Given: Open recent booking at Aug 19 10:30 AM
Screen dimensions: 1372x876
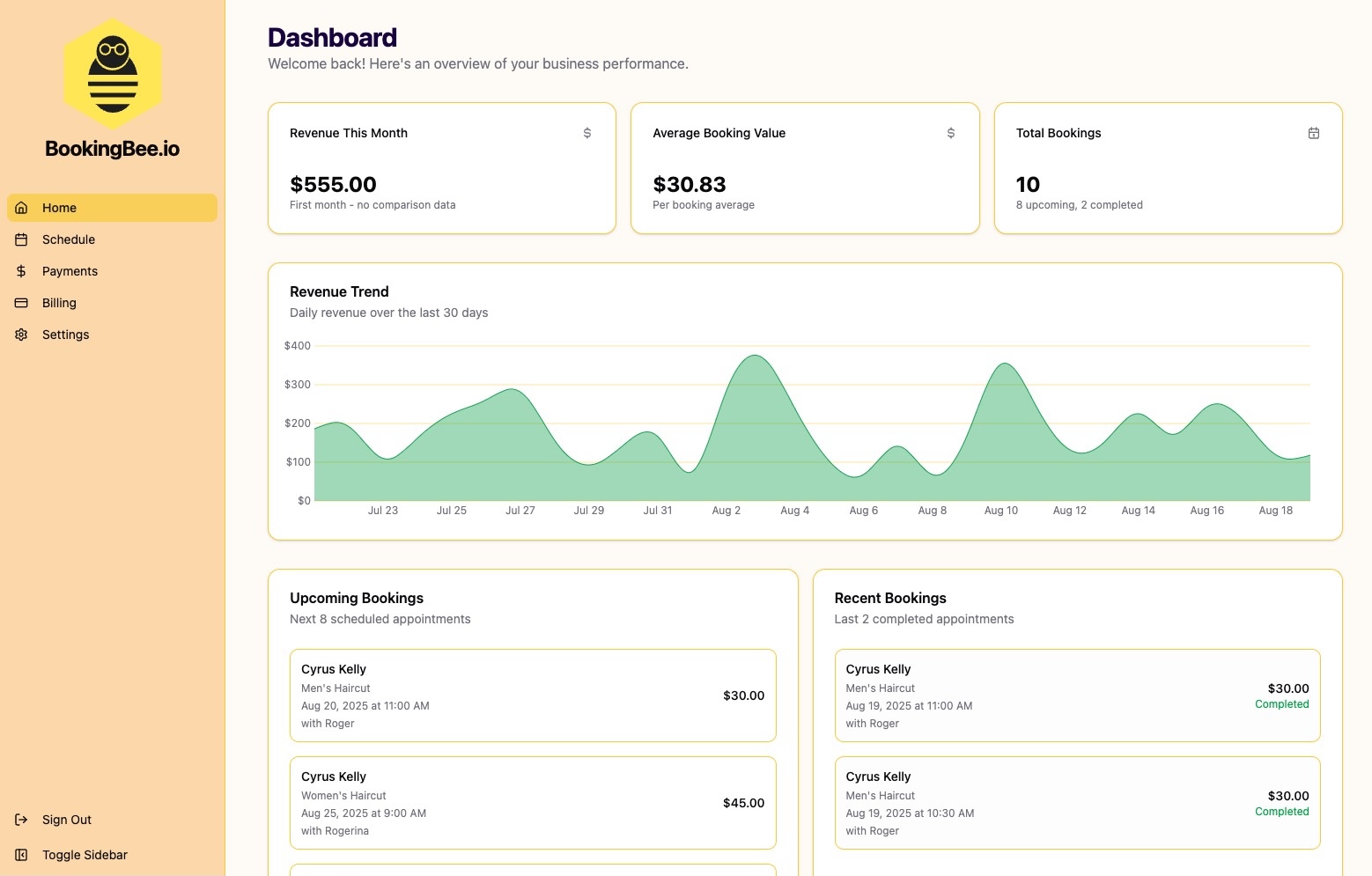Looking at the screenshot, I should point(1077,803).
